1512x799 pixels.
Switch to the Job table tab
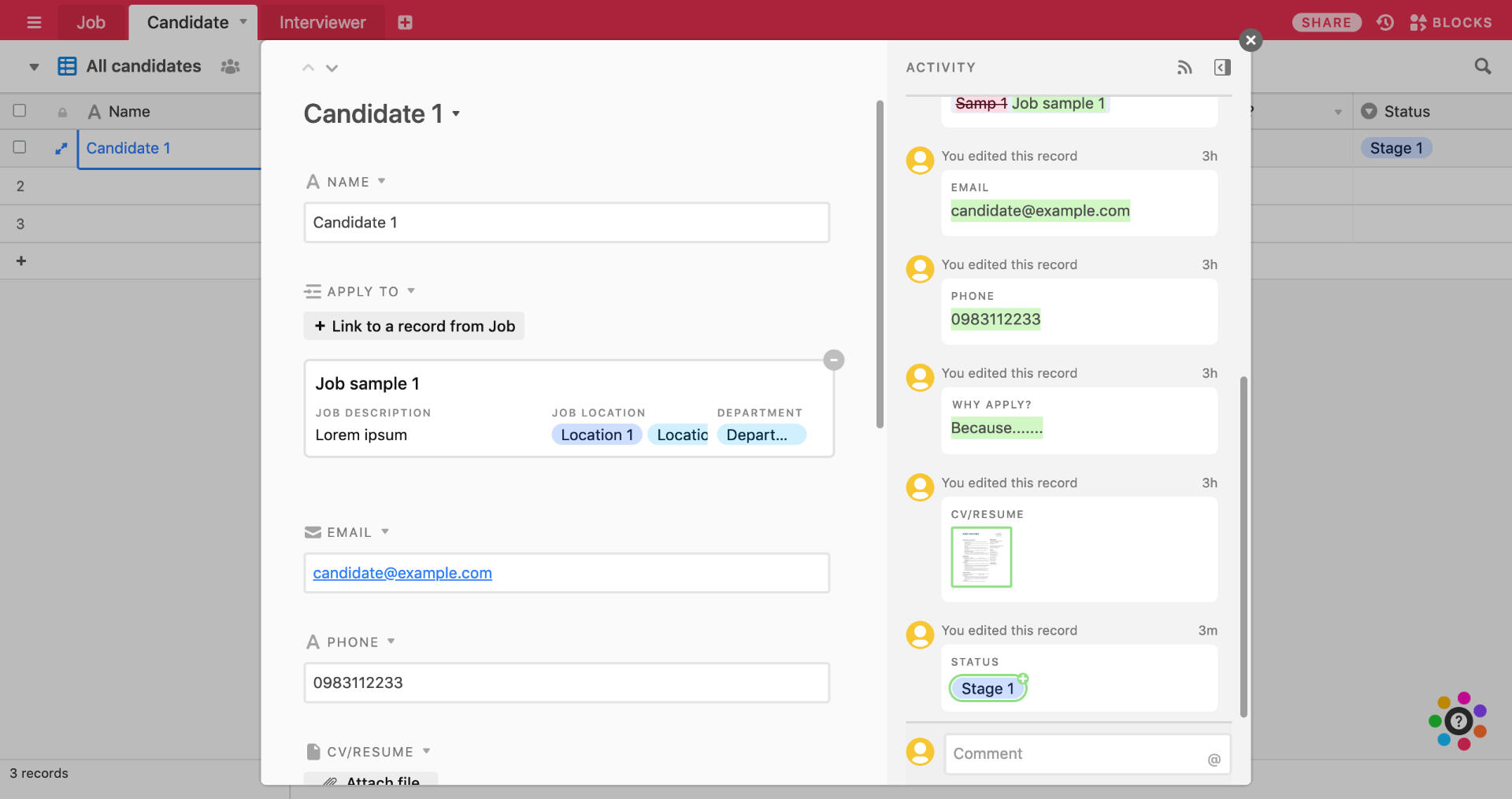tap(91, 21)
